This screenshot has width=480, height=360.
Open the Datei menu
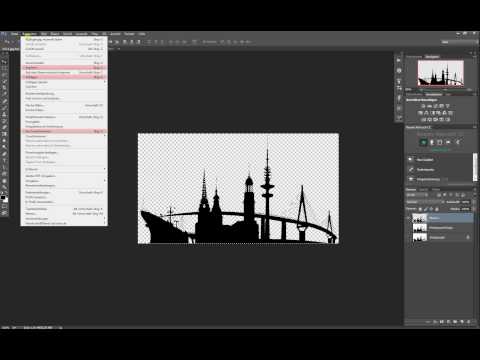15,34
